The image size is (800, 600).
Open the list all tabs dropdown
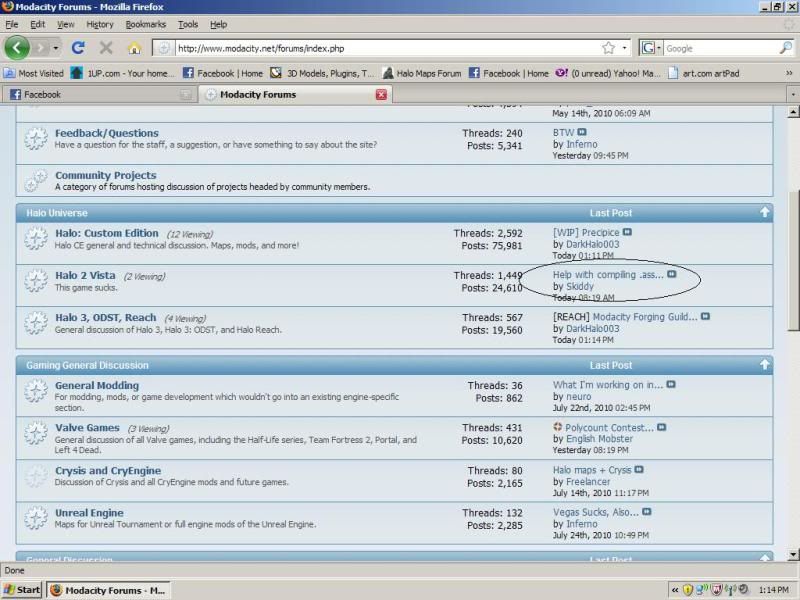pos(793,95)
